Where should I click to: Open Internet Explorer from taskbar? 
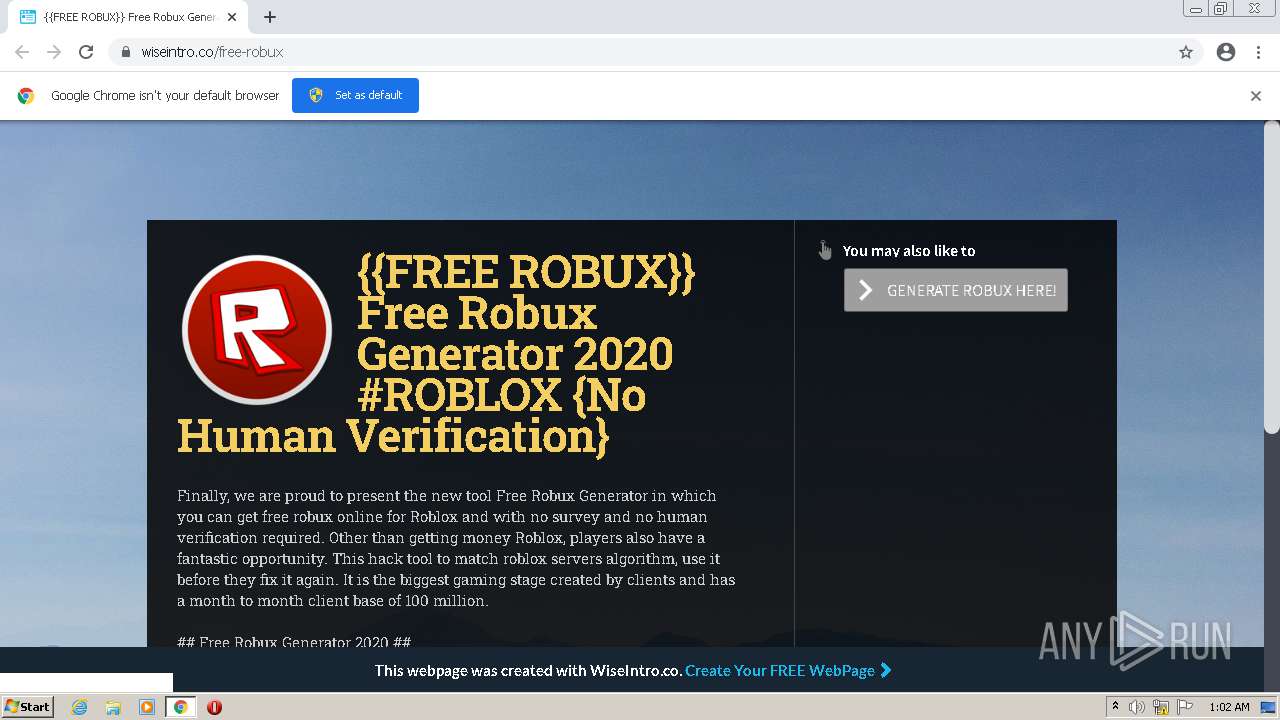click(79, 707)
